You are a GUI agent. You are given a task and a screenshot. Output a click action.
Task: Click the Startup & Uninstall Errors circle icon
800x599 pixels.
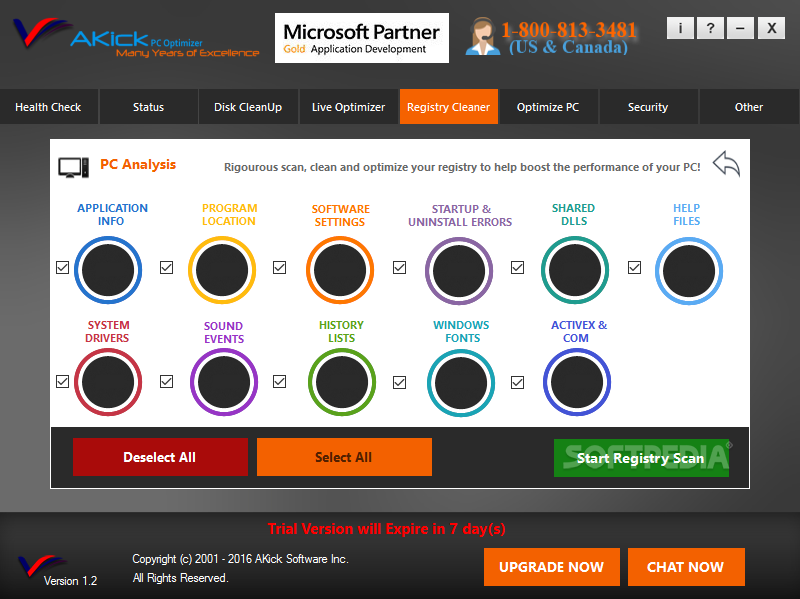point(459,271)
